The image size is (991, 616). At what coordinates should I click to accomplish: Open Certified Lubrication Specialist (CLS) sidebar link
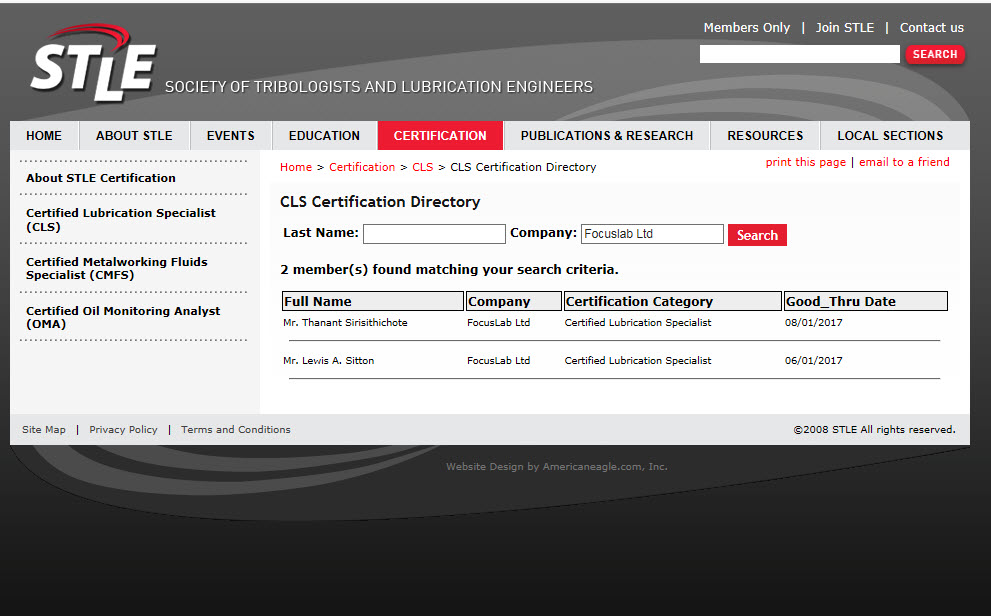pyautogui.click(x=121, y=220)
